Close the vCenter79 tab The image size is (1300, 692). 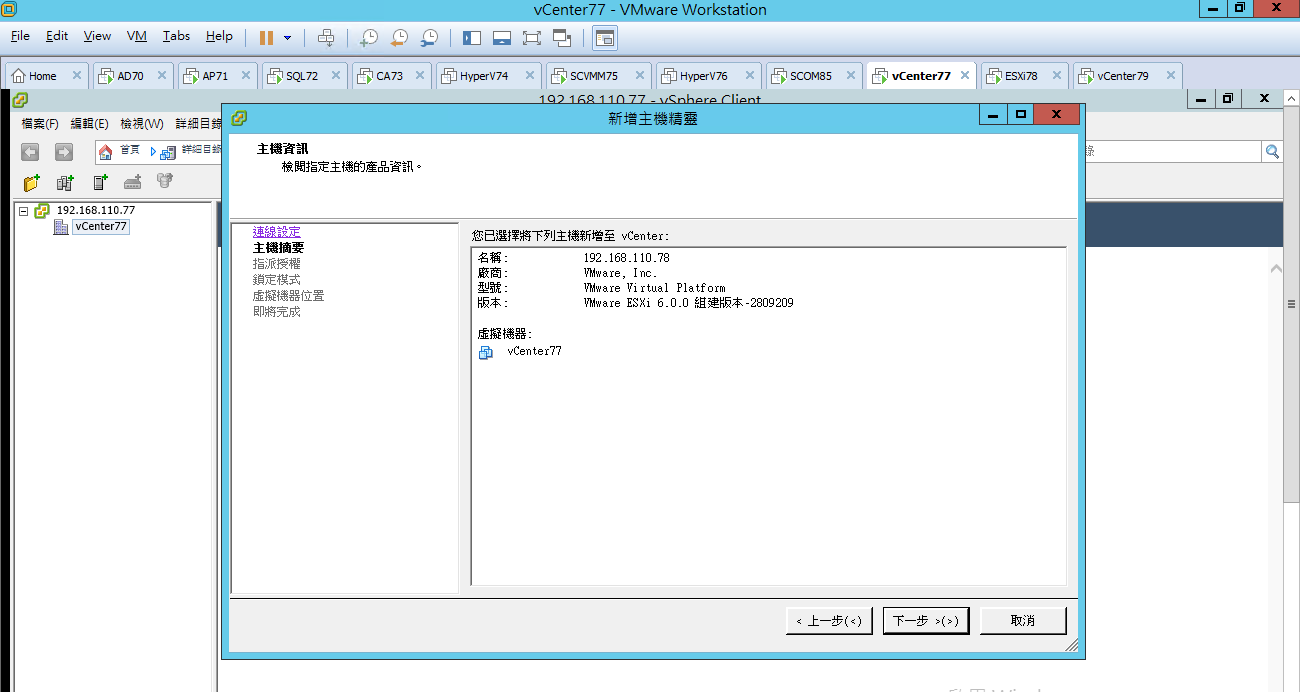(1170, 76)
